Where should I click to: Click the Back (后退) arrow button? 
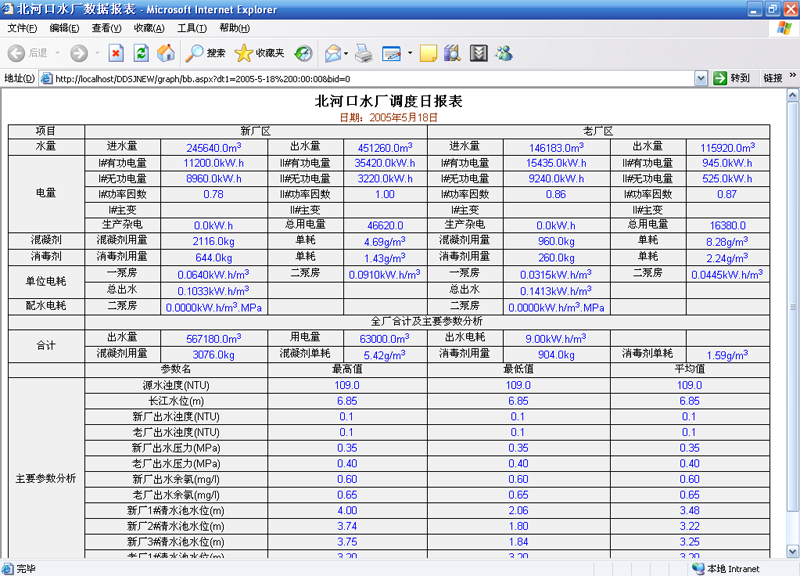16,53
